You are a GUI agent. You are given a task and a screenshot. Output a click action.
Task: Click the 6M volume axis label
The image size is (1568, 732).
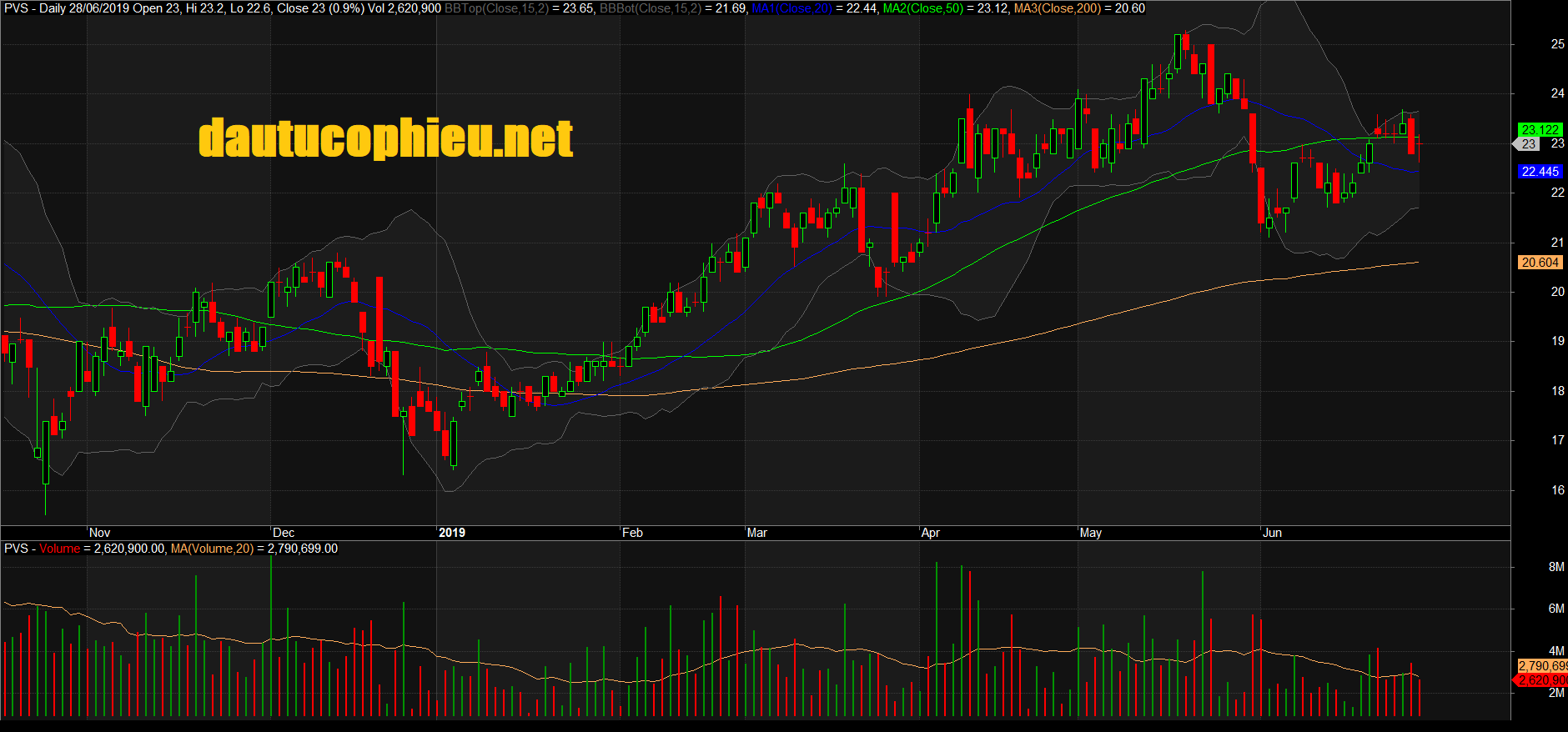coord(1556,609)
